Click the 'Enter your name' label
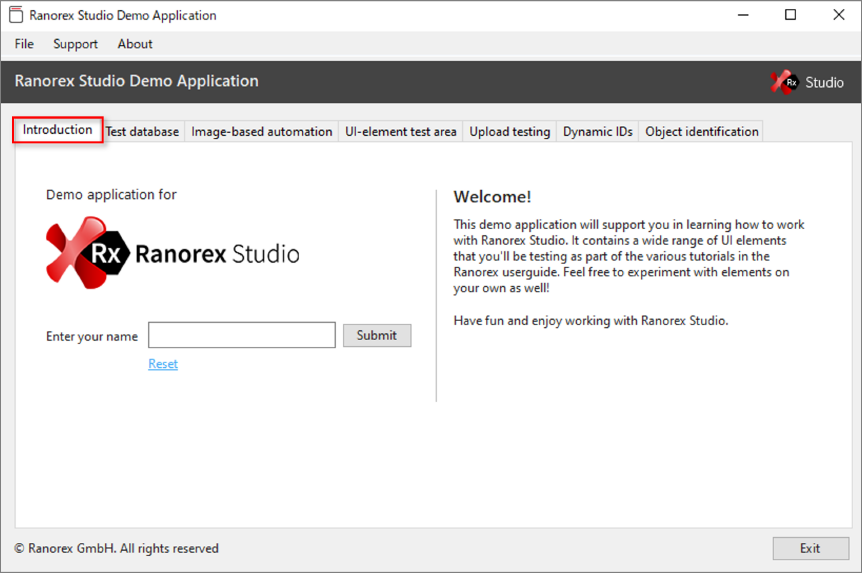 (x=92, y=337)
